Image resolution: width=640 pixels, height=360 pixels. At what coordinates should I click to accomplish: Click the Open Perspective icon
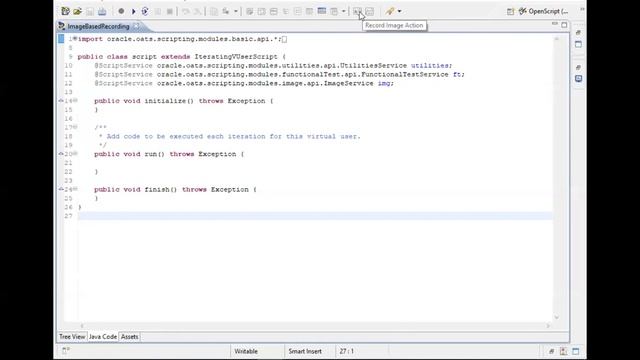point(510,11)
